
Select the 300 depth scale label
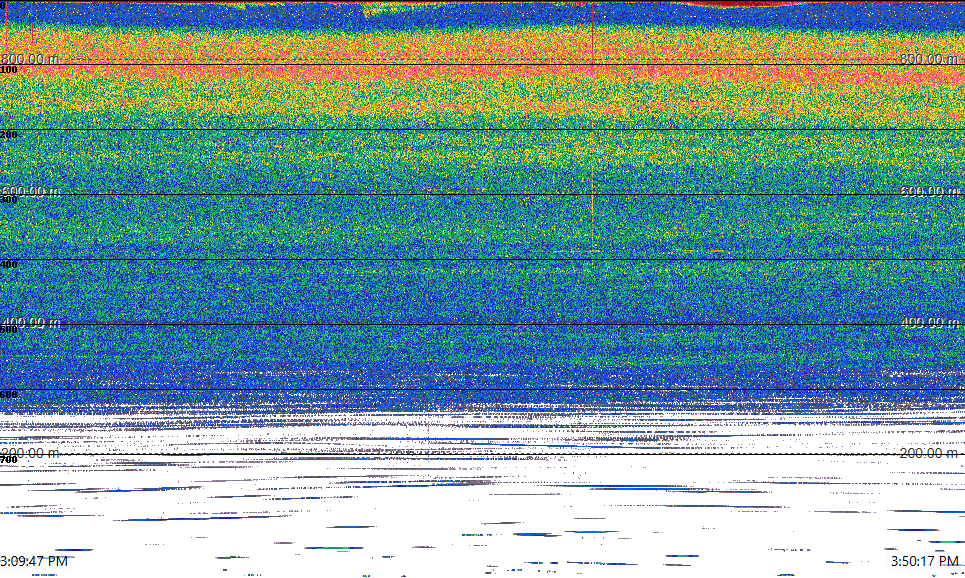pyautogui.click(x=9, y=199)
